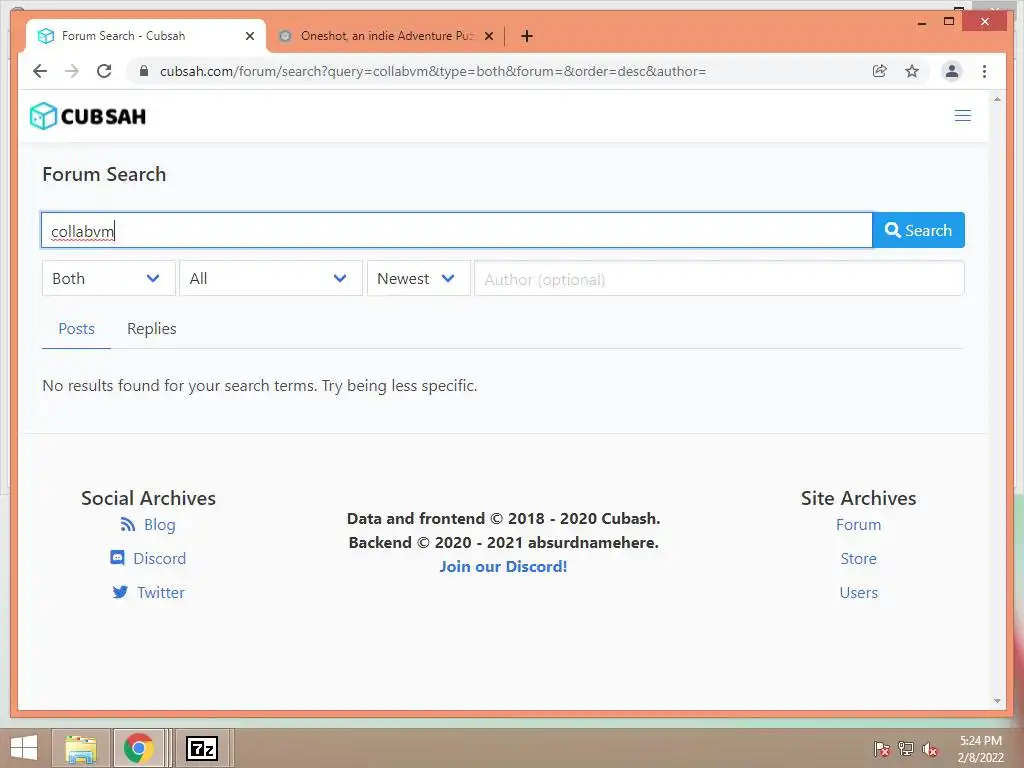Open Chrome three-dot menu
Screen dimensions: 1024x768
(984, 71)
